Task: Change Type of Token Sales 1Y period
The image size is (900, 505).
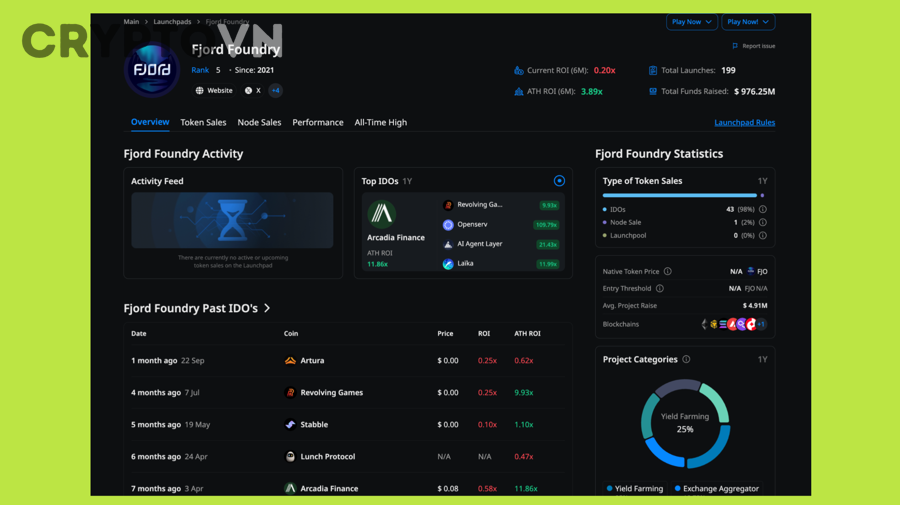Action: tap(762, 181)
